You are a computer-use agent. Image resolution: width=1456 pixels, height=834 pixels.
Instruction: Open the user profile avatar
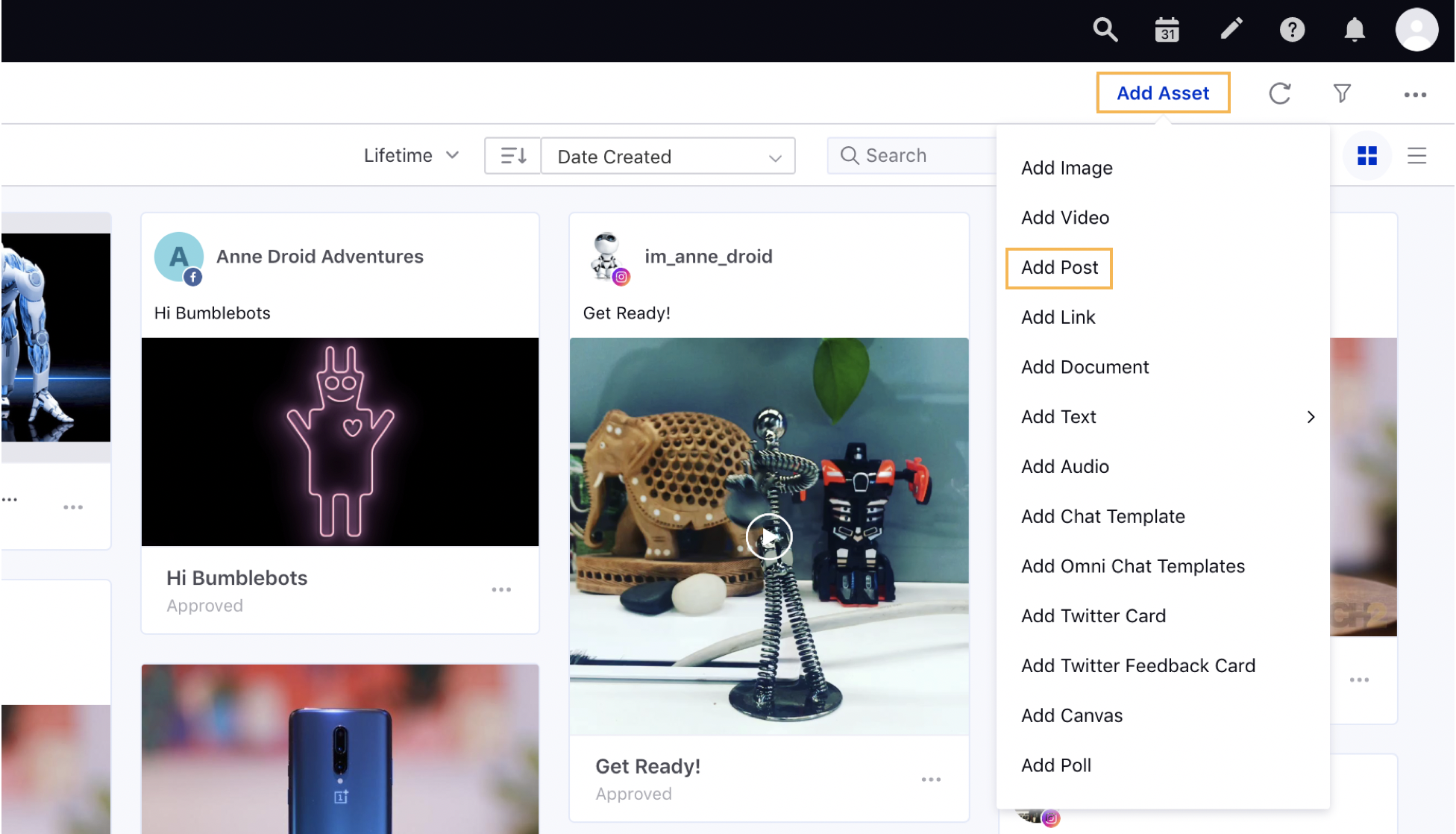1416,30
